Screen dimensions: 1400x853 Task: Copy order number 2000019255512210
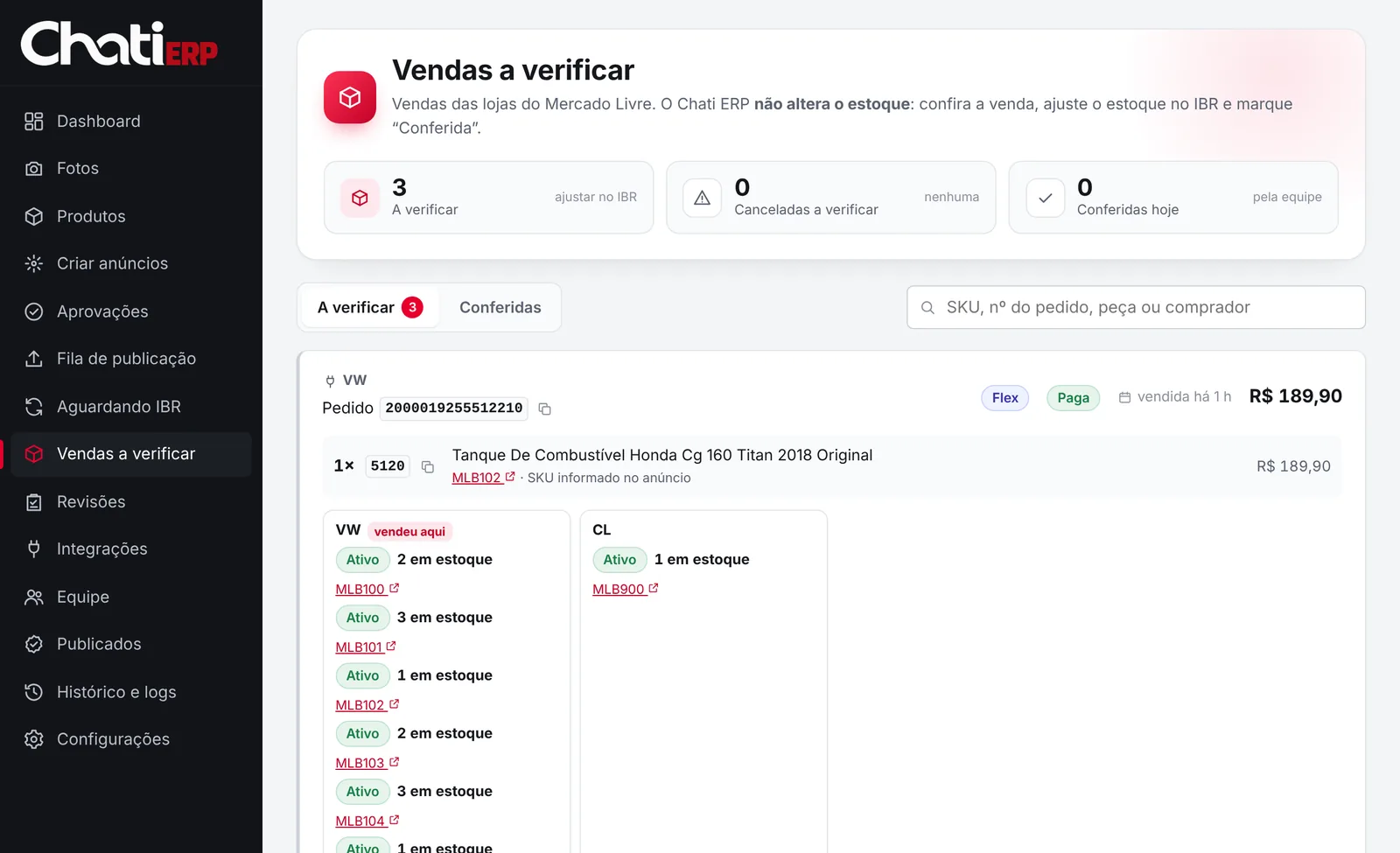pos(544,409)
